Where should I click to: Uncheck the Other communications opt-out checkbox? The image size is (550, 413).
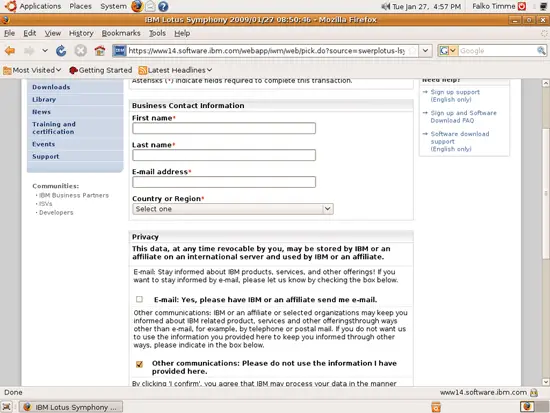(x=139, y=364)
